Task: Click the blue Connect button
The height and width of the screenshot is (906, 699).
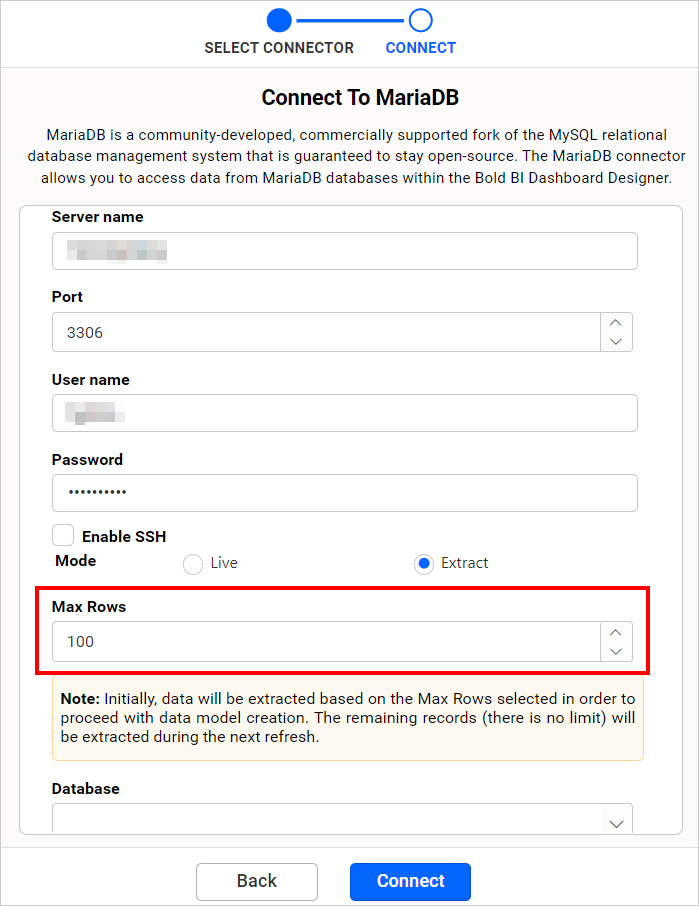Action: click(x=411, y=881)
